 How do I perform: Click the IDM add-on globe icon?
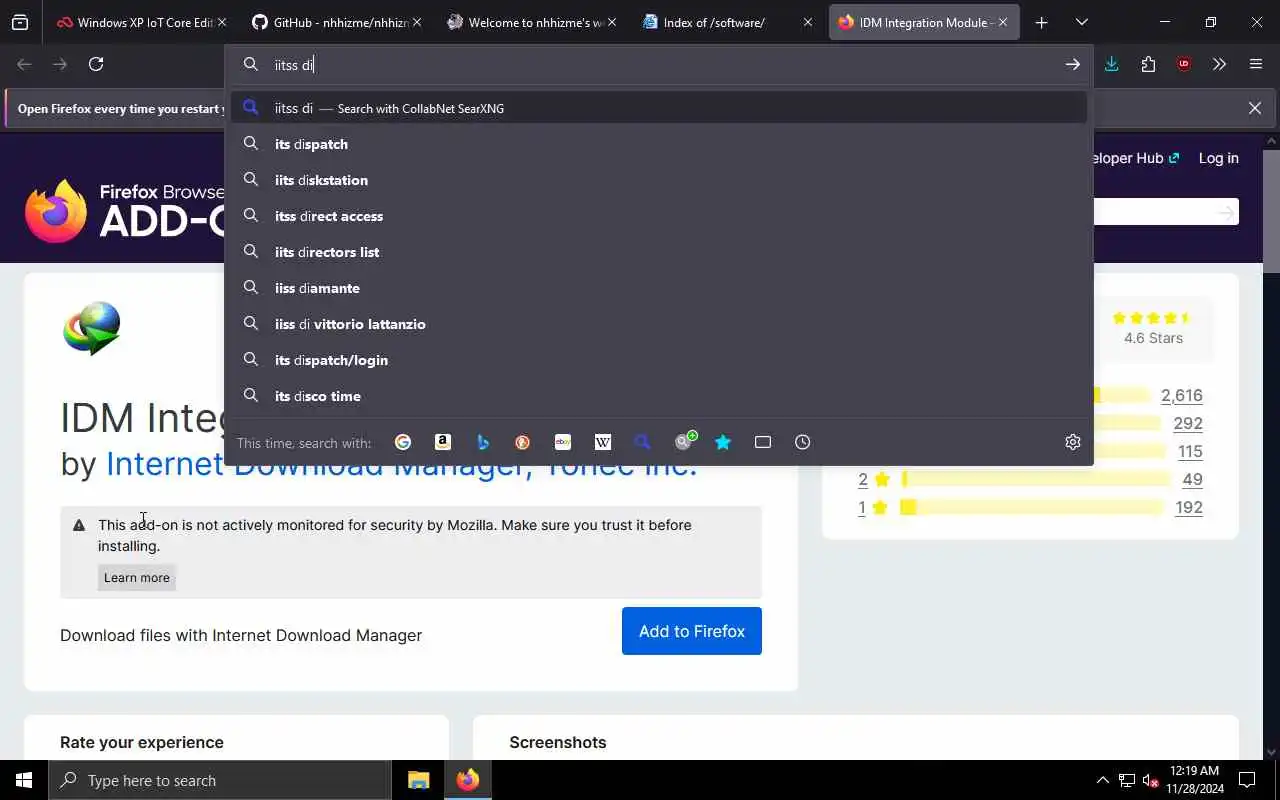(92, 328)
